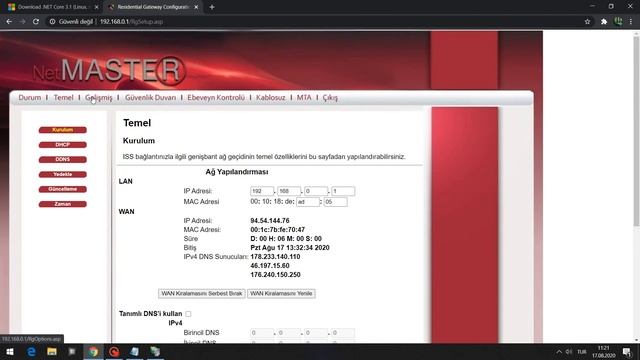The width and height of the screenshot is (640, 360).
Task: Open the Windows Start menu
Action: point(10,352)
